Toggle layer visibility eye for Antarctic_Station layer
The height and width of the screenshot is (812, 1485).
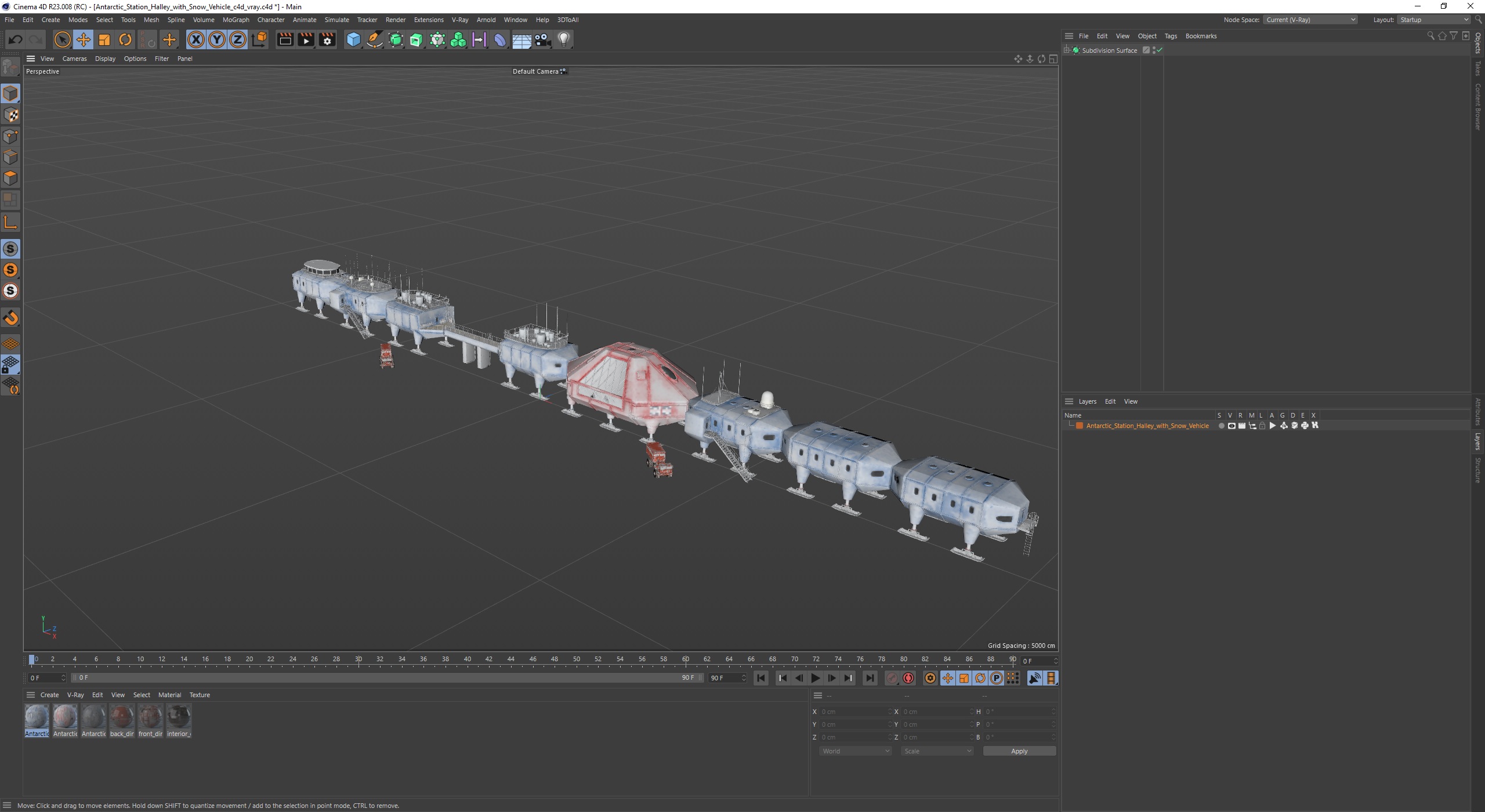[1232, 426]
